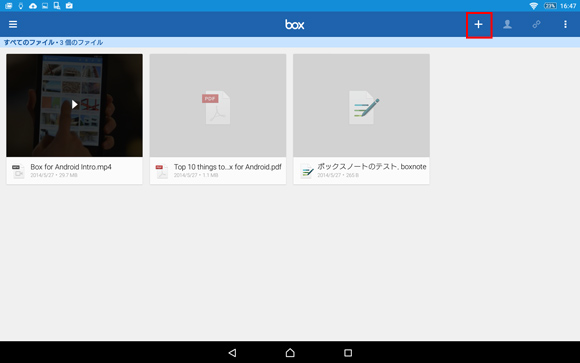This screenshot has width=580, height=363.
Task: Open the PDF file preview thumbnail
Action: pos(218,105)
